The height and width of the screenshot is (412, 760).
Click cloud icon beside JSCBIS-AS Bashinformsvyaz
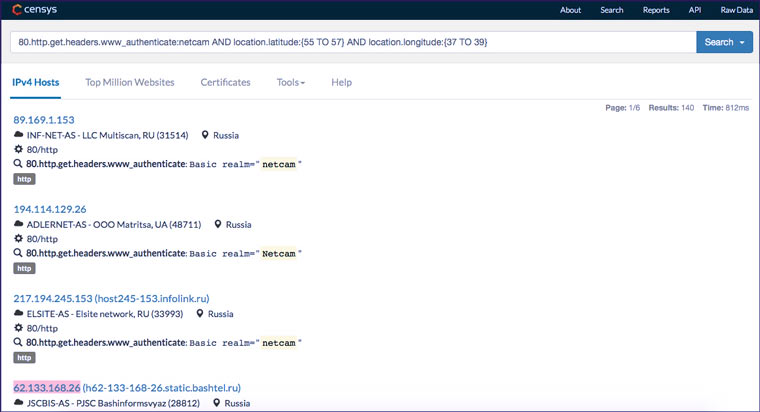click(x=18, y=402)
